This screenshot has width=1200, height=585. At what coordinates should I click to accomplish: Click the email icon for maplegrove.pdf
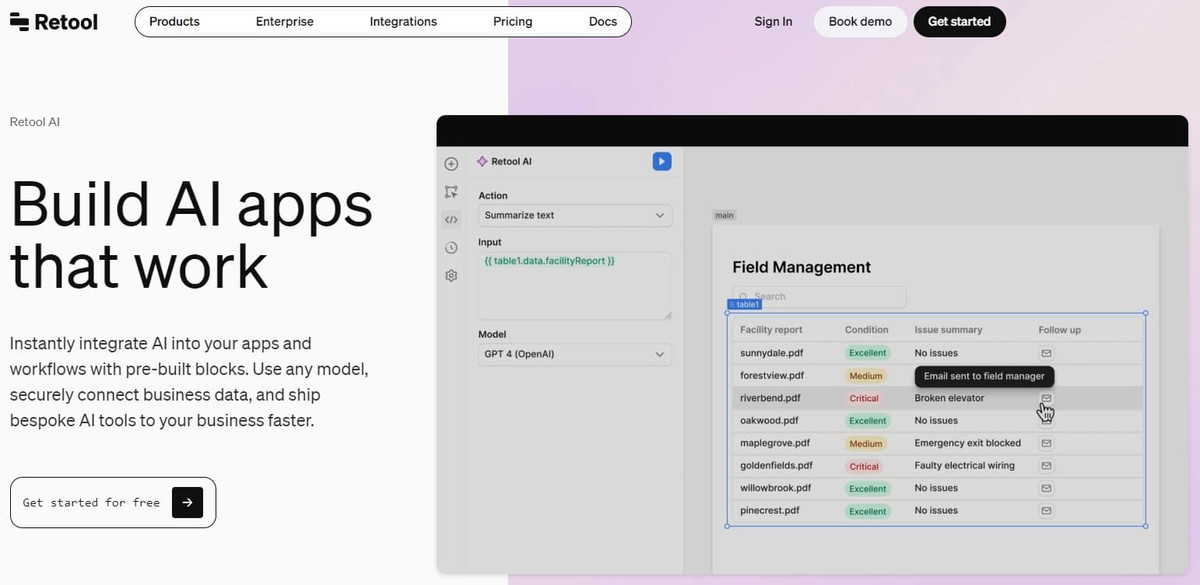[1046, 443]
